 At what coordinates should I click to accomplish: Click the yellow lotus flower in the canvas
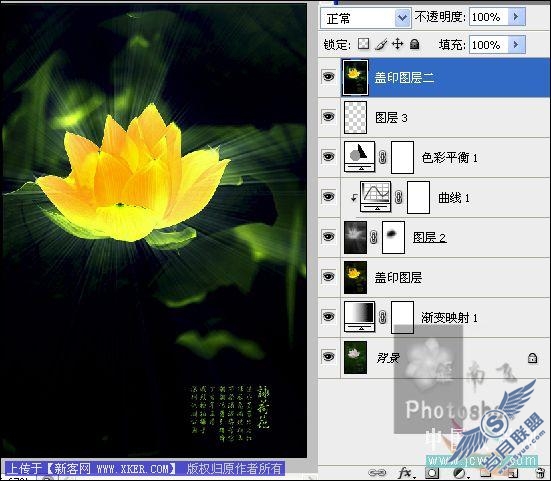point(133,174)
